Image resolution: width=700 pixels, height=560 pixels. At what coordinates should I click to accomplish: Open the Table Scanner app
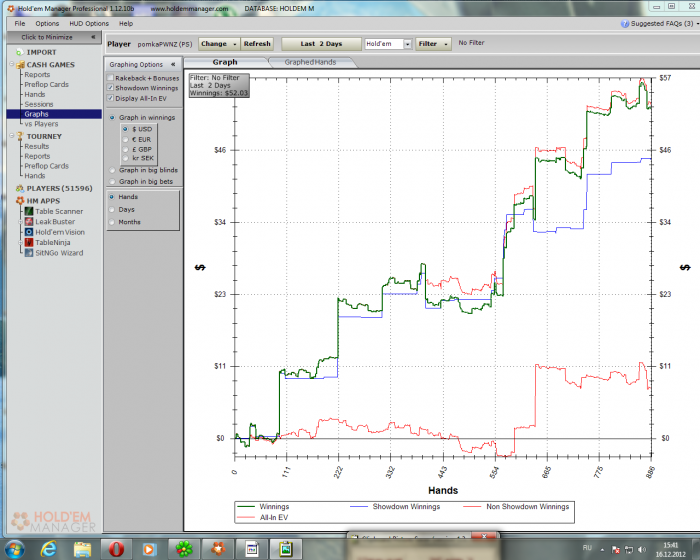59,211
